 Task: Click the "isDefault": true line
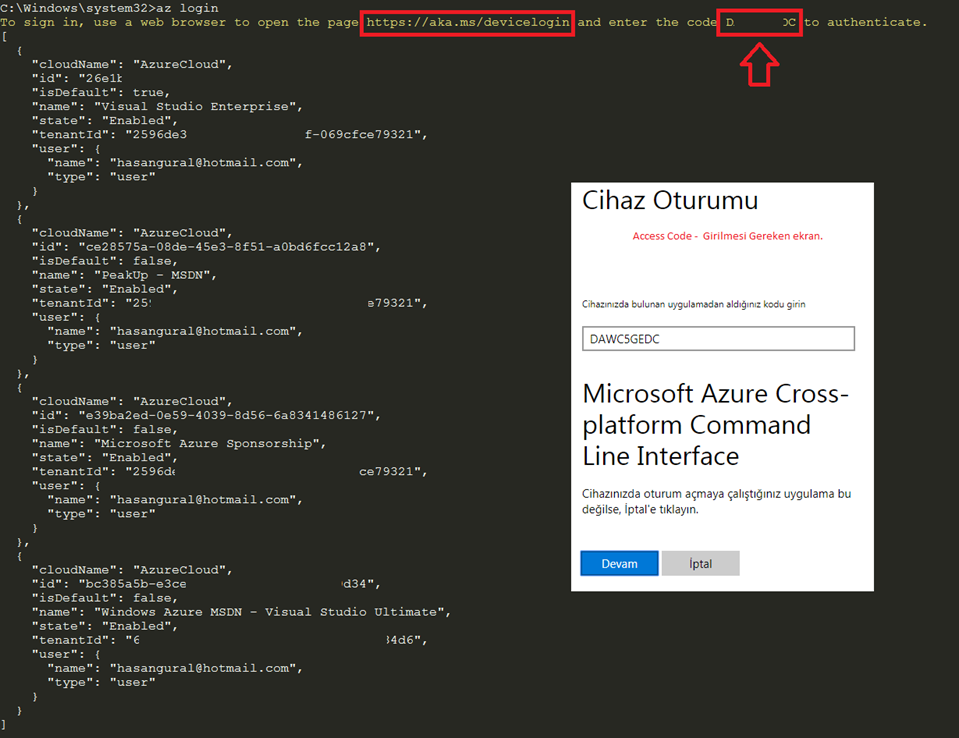(101, 92)
